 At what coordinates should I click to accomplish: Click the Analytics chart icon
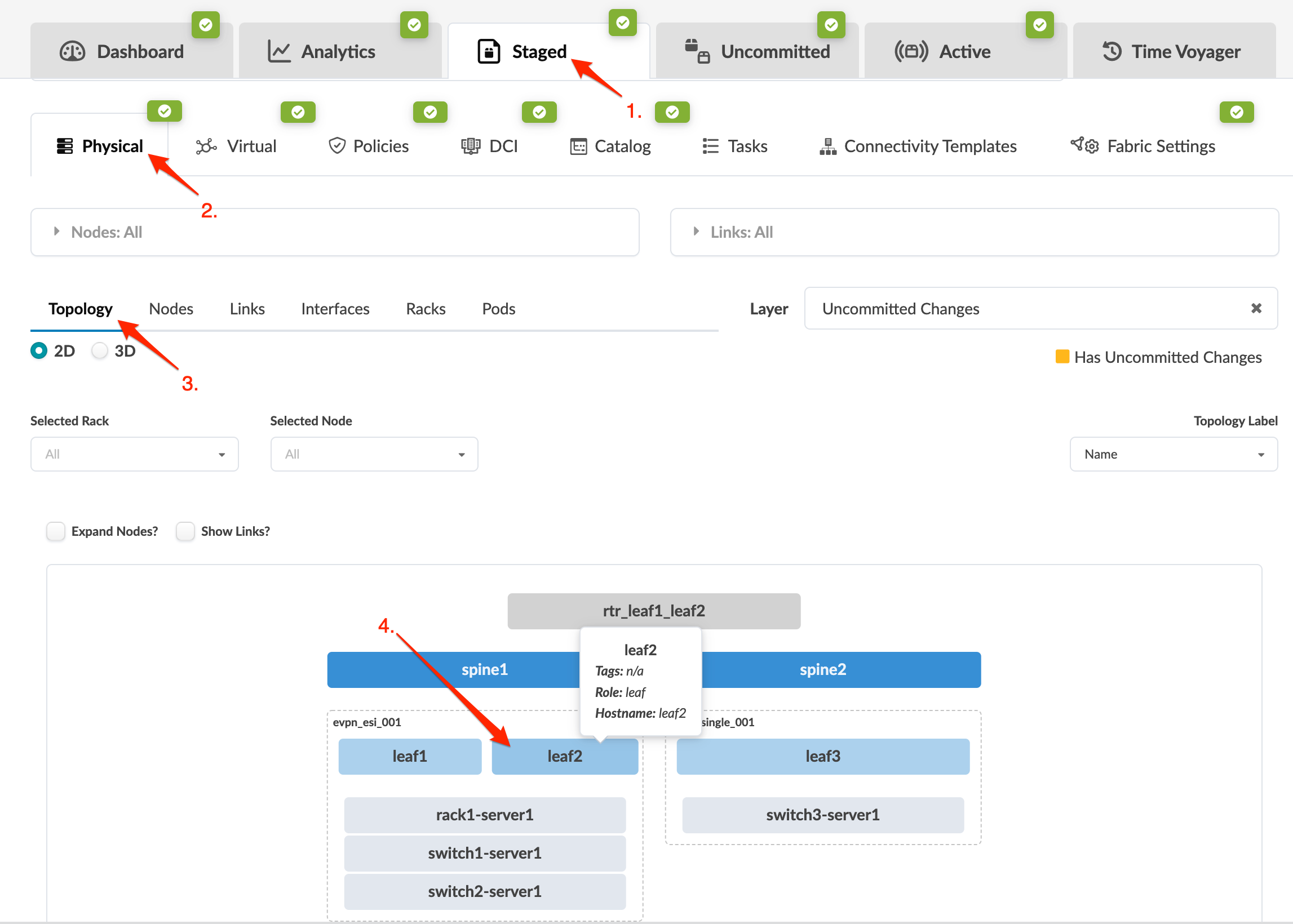tap(280, 51)
